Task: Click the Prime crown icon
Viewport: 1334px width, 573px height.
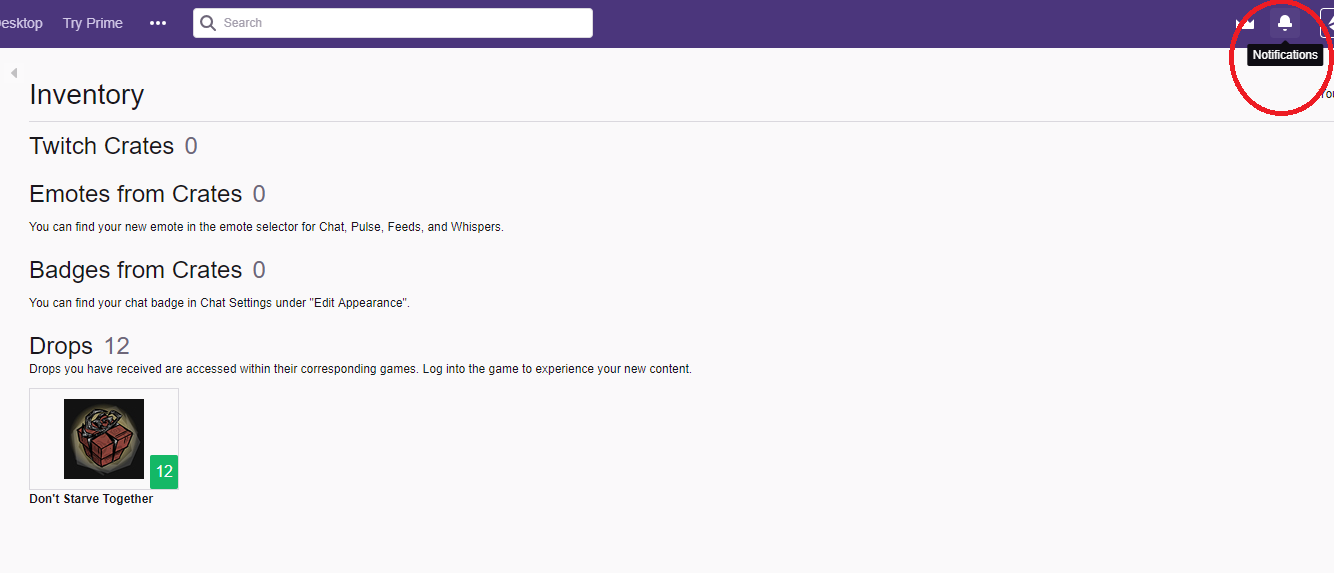Action: coord(1246,23)
